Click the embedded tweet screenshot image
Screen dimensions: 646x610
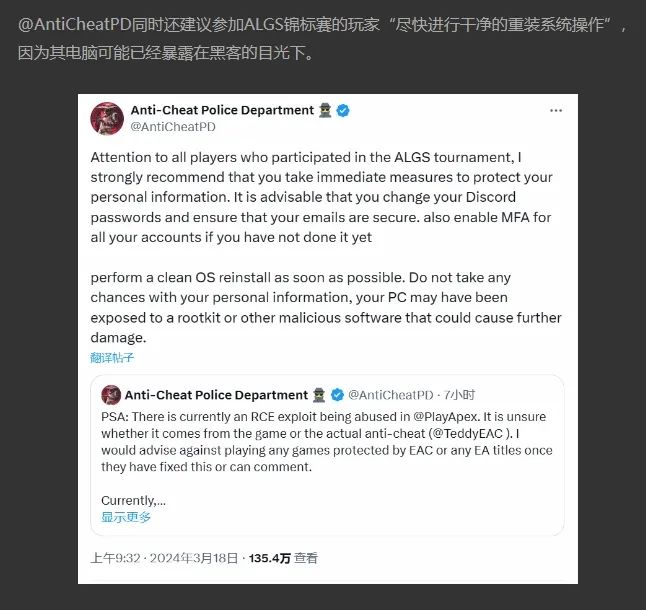(x=328, y=339)
